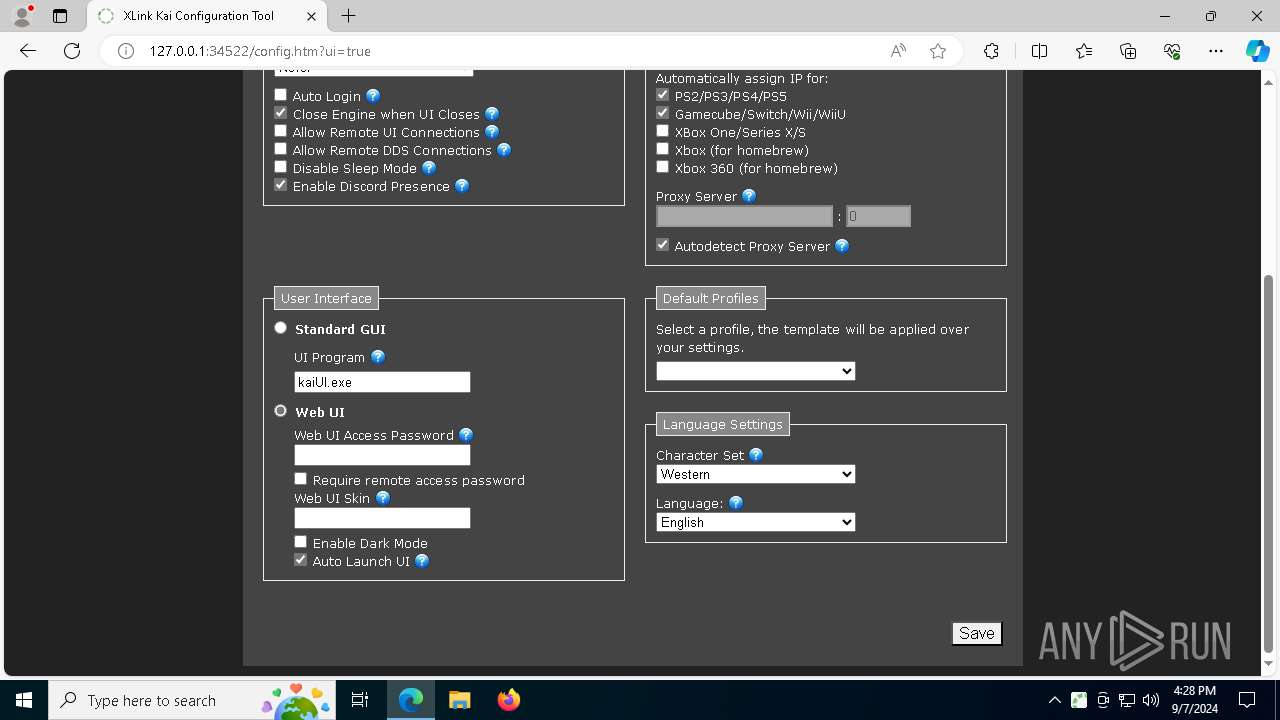
Task: Click the UI Program text field
Action: coord(382,382)
